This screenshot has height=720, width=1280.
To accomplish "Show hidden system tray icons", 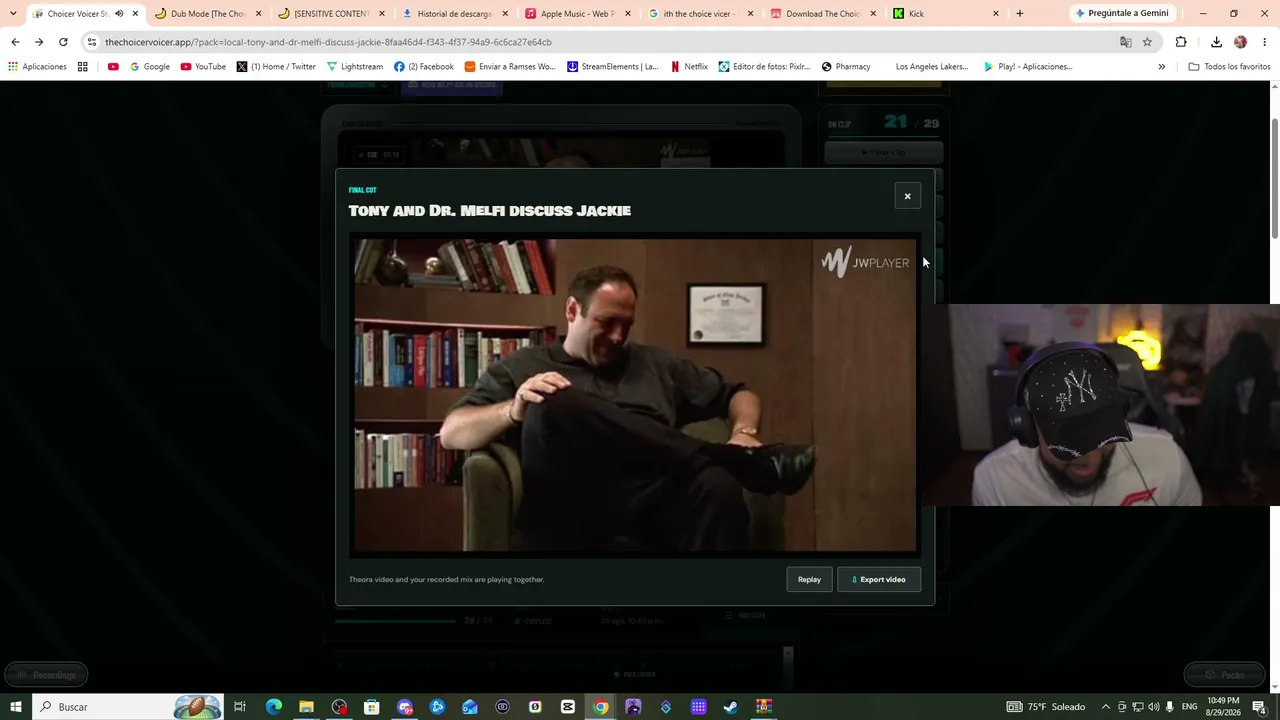I will click(x=1105, y=707).
